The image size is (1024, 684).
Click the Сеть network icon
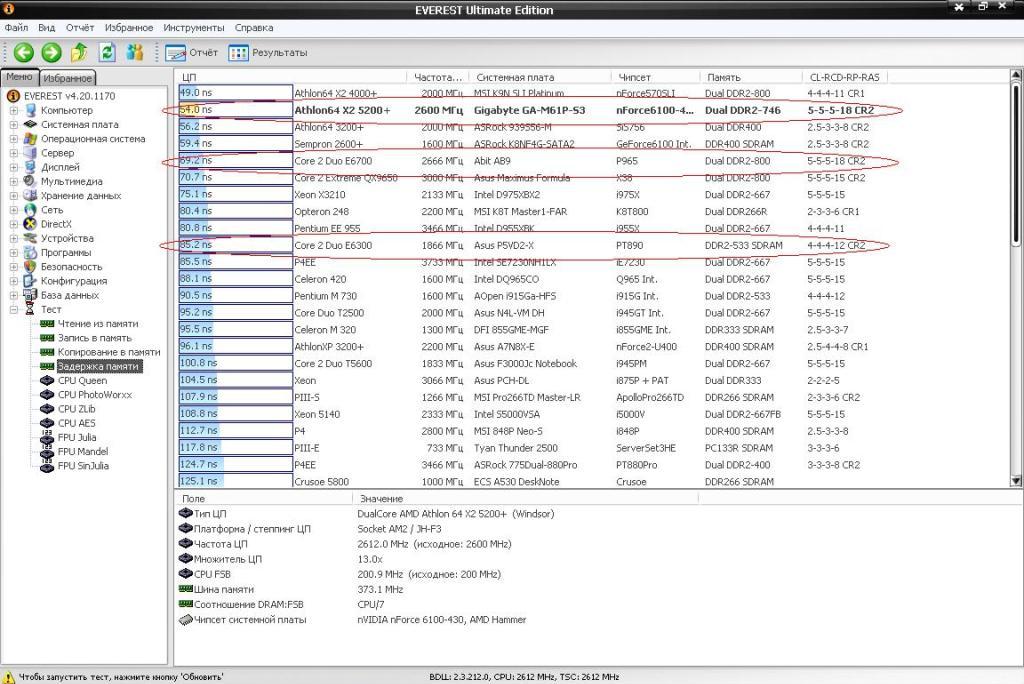[30, 210]
